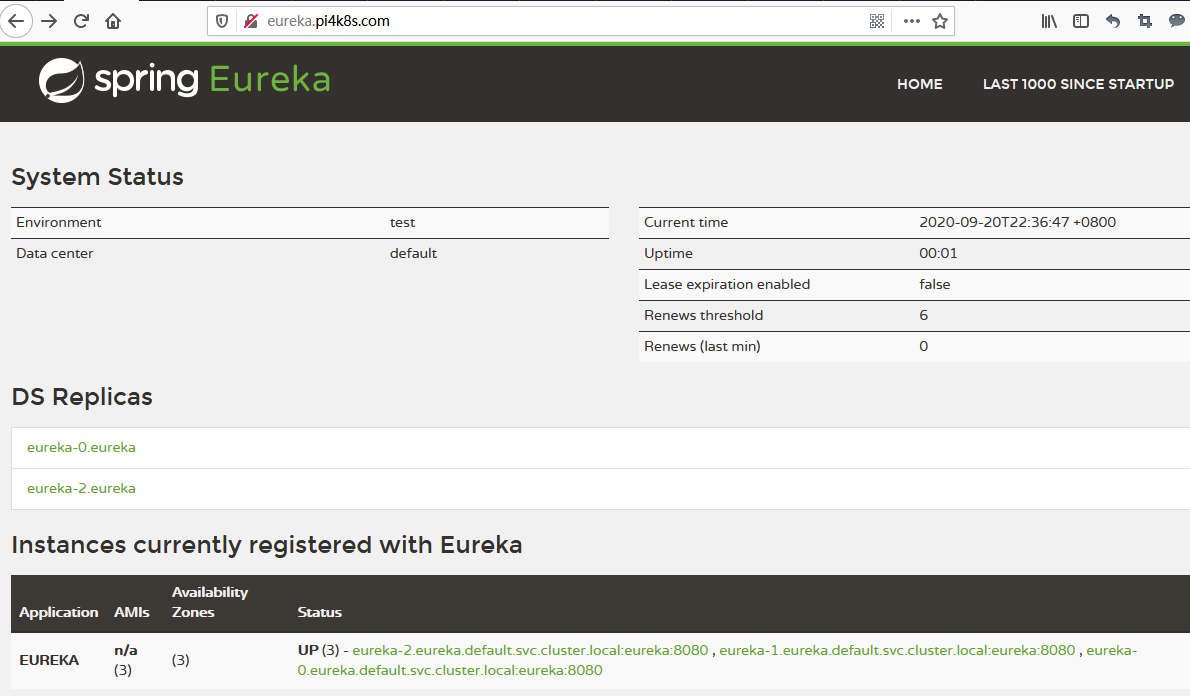Click the EUREKA application cell
Viewport: 1190px width, 696px height.
[x=49, y=660]
